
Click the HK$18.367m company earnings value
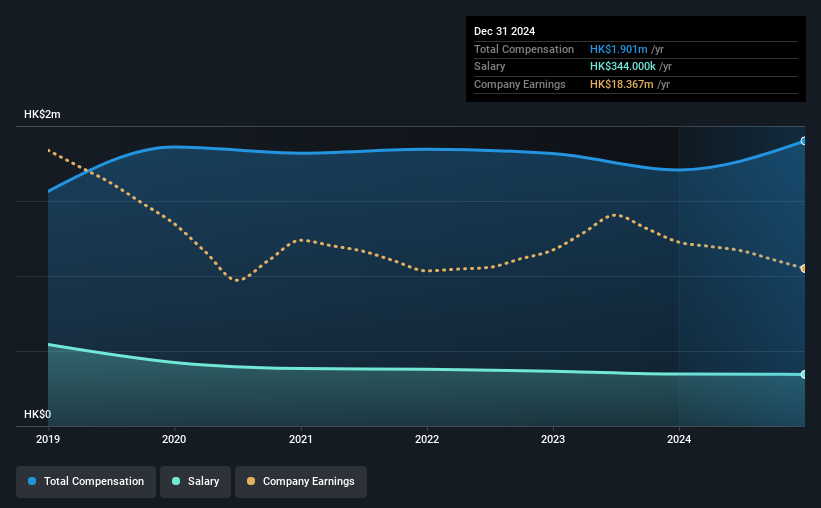(x=622, y=84)
